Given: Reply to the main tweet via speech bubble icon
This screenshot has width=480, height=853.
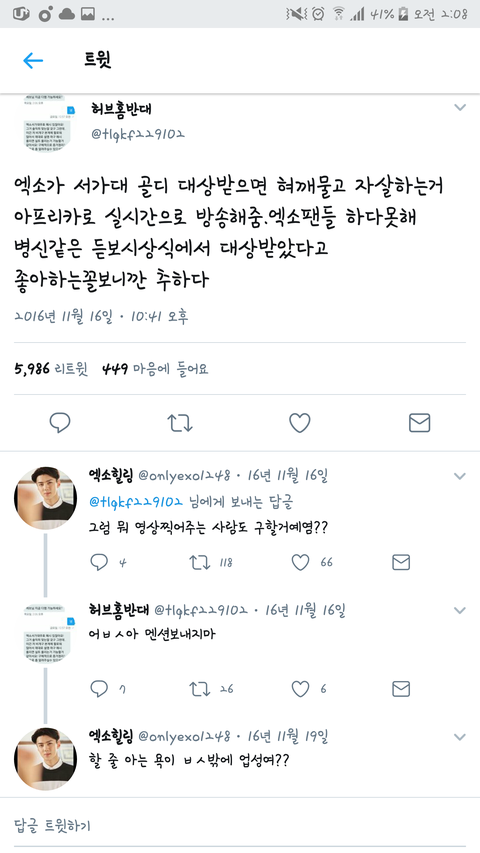Looking at the screenshot, I should point(60,423).
